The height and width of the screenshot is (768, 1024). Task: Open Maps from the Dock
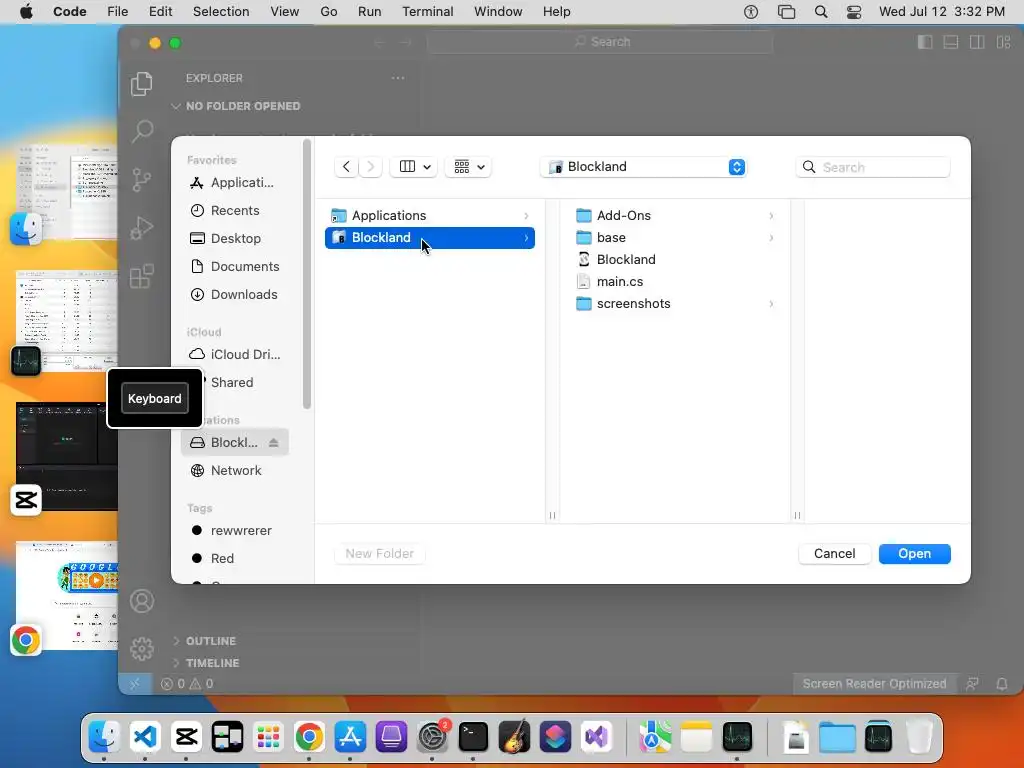point(655,737)
